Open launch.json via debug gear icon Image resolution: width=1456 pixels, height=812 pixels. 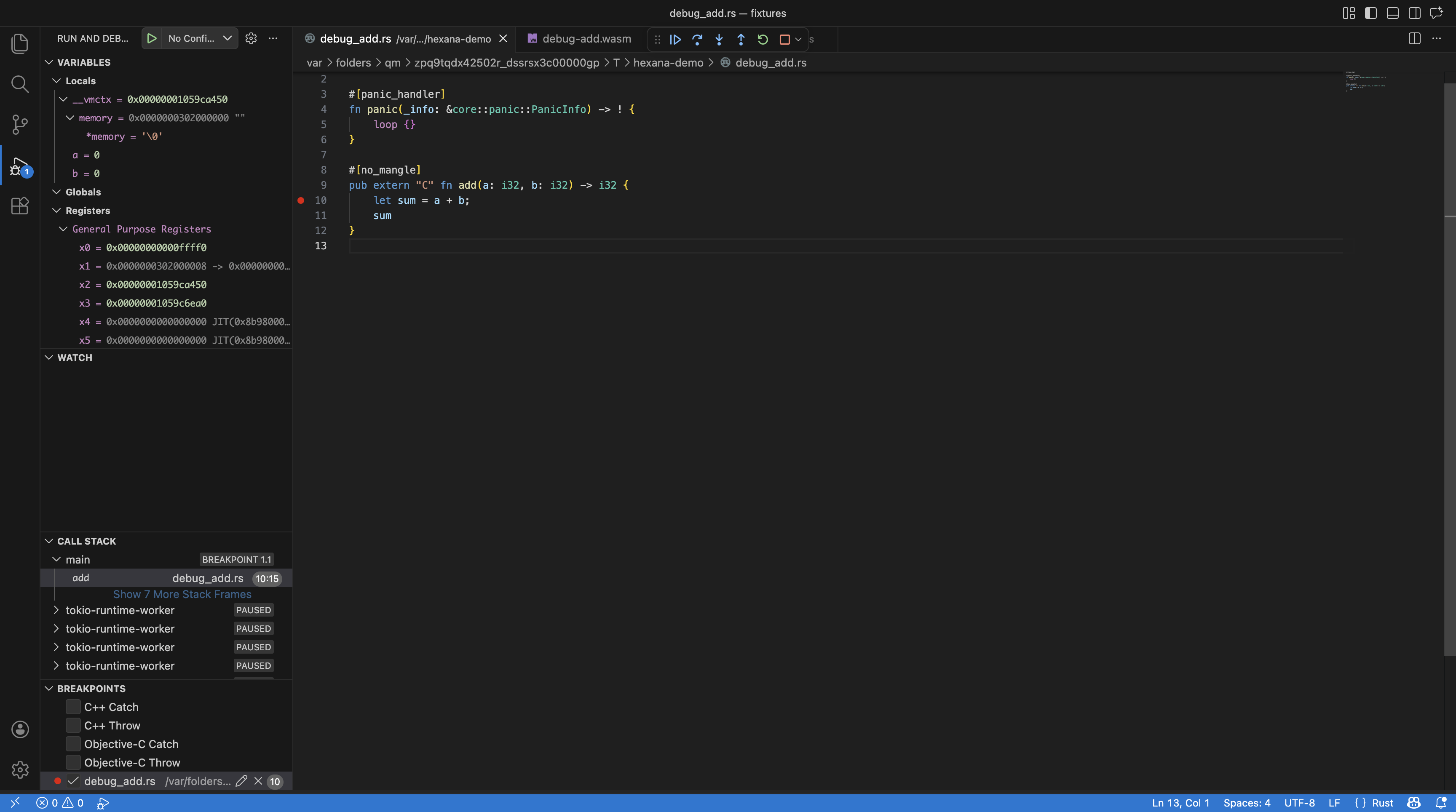tap(251, 38)
